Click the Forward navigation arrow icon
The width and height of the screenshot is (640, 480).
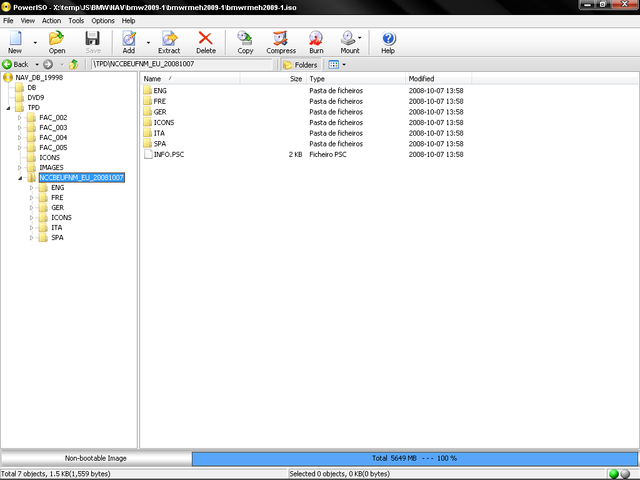point(48,64)
